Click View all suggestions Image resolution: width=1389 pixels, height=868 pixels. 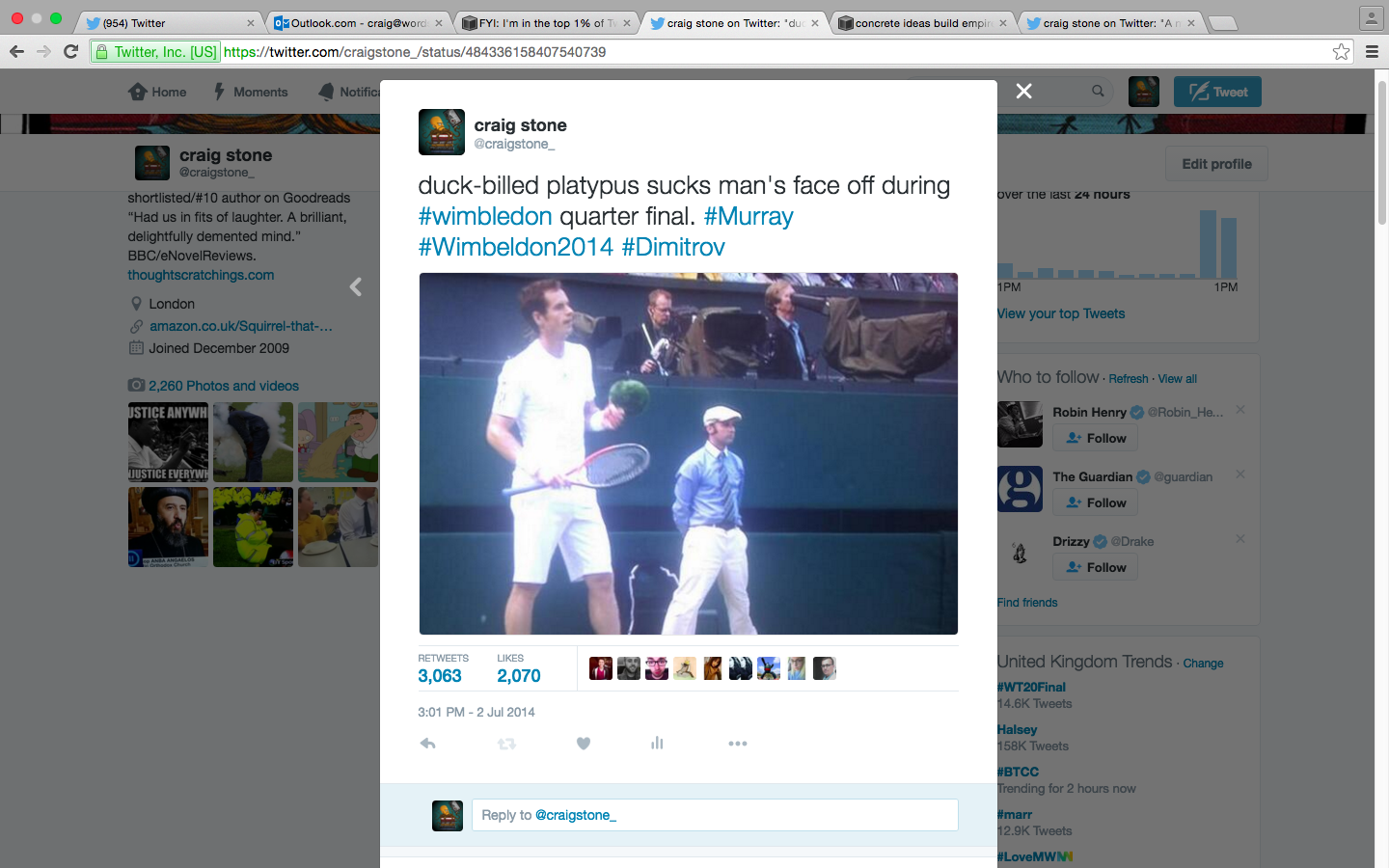(x=1177, y=379)
